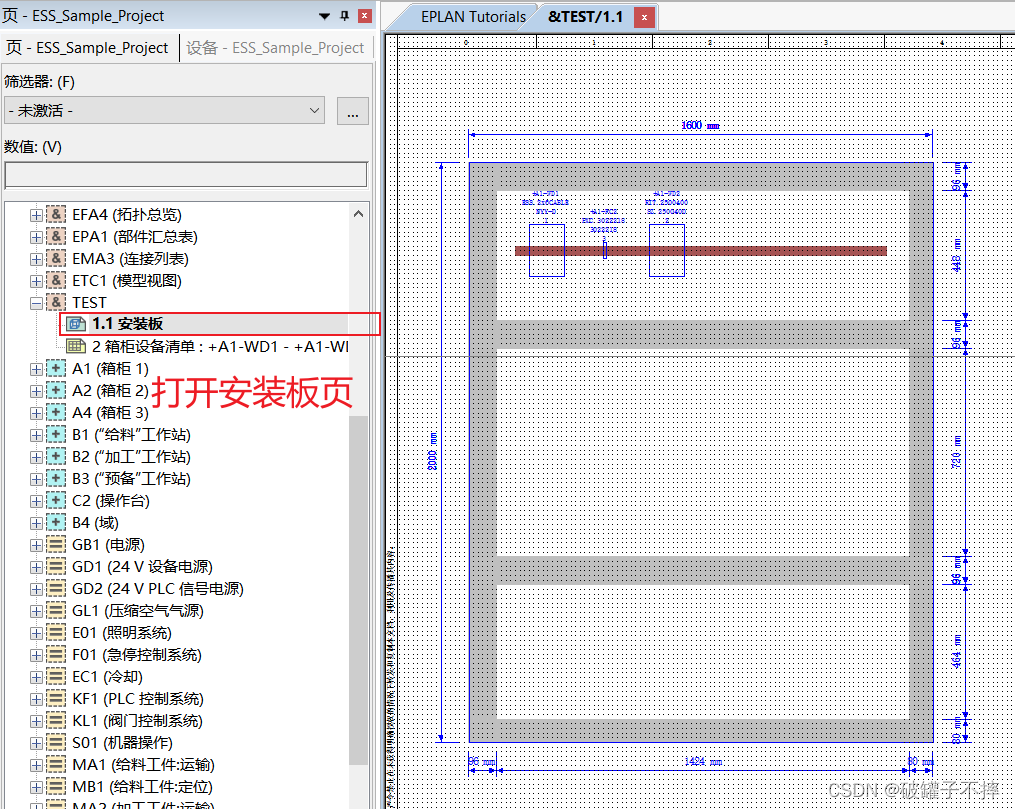The image size is (1015, 809).
Task: Click the icon beside KF1 (PLC 控制系统)
Action: (x=57, y=699)
